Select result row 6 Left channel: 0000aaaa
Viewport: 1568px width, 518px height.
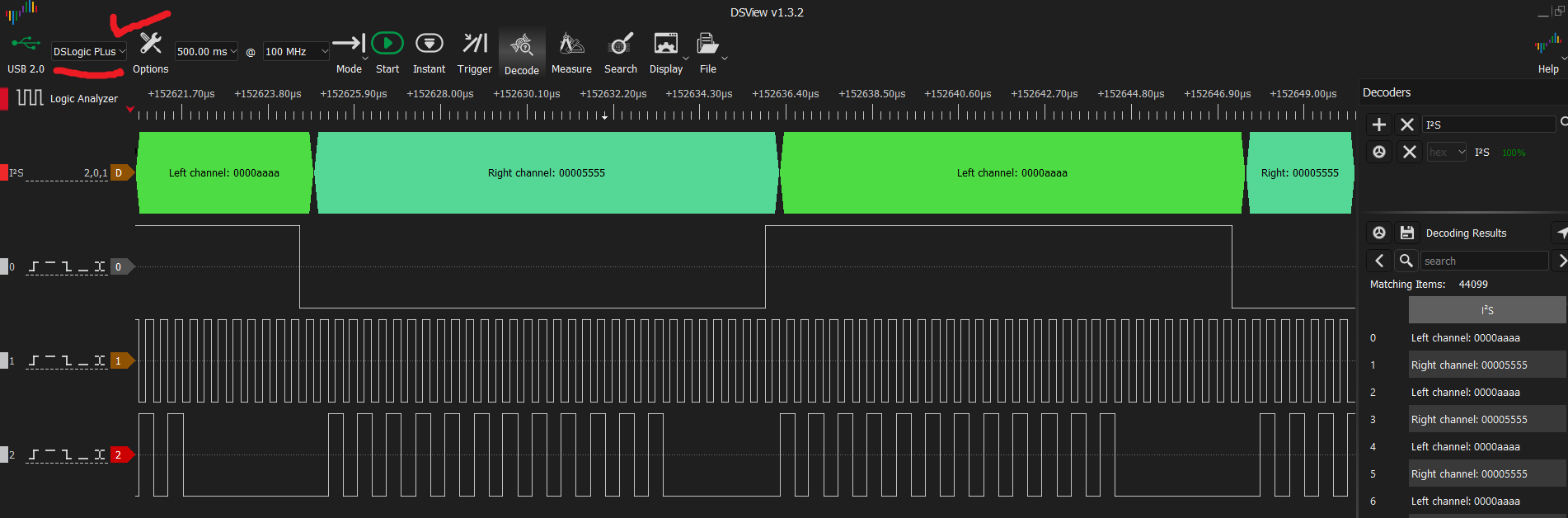tap(1487, 501)
